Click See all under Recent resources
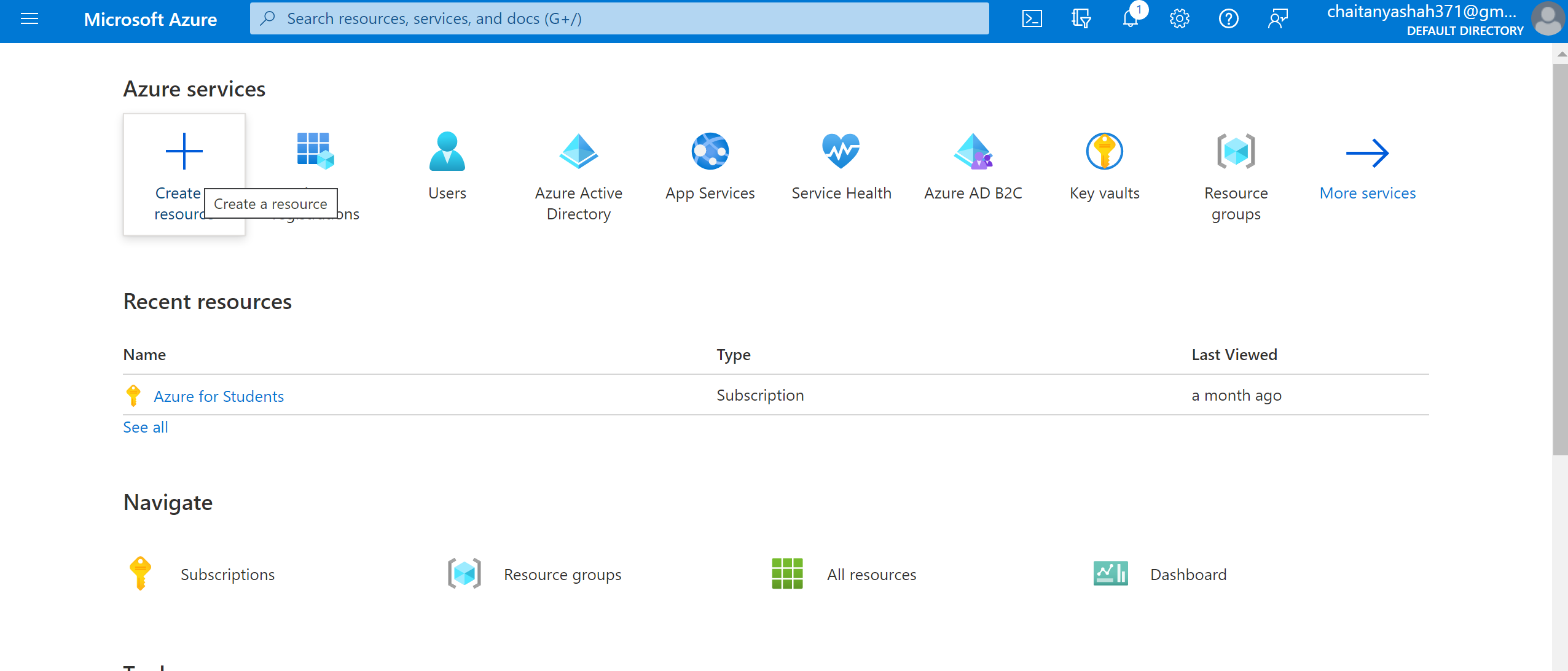 tap(145, 426)
